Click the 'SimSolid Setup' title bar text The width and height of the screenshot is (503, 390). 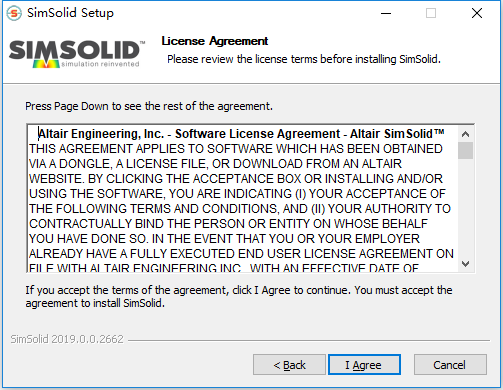[x=70, y=13]
